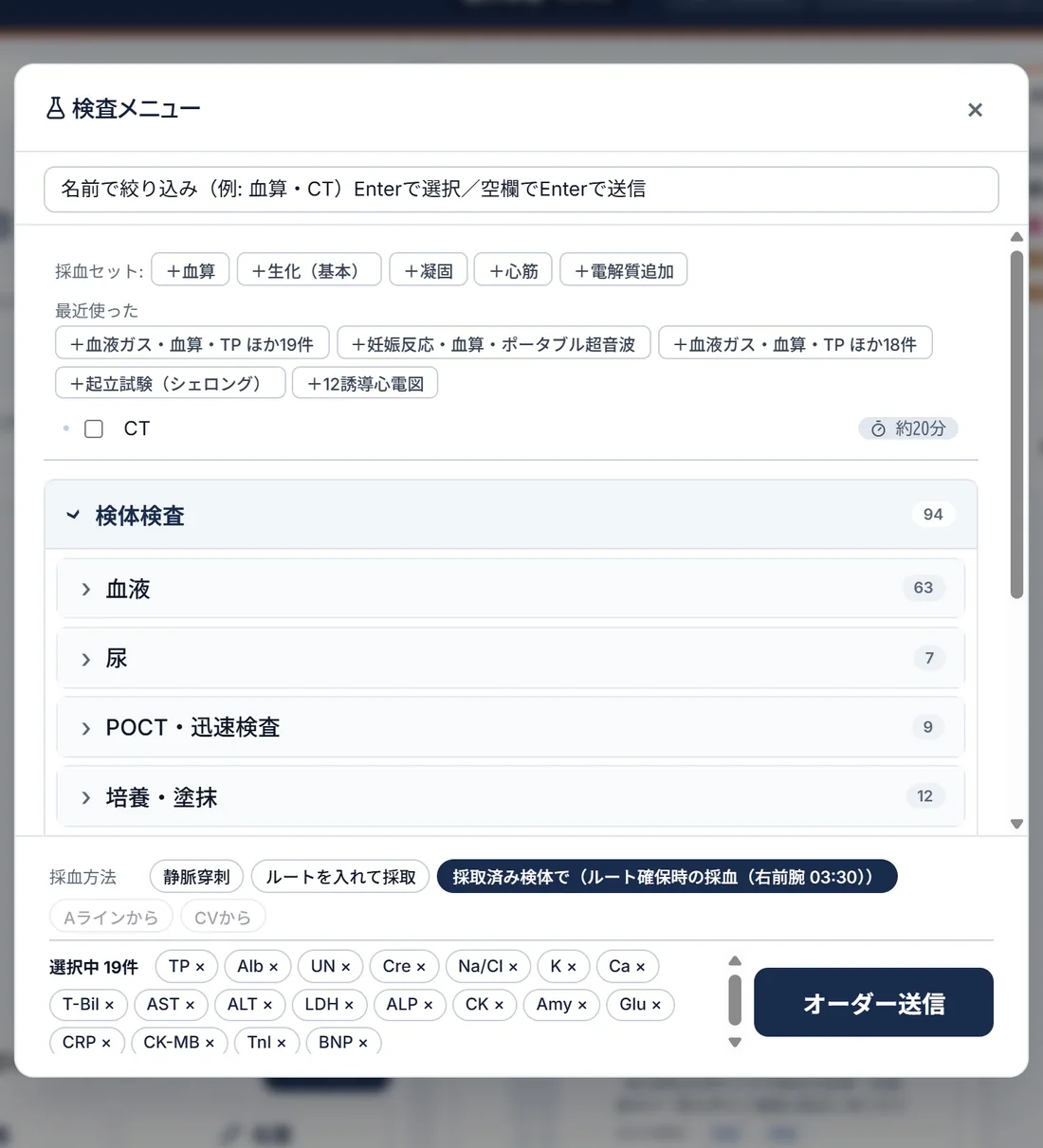Add the ＋凝固 blood set

pyautogui.click(x=429, y=270)
